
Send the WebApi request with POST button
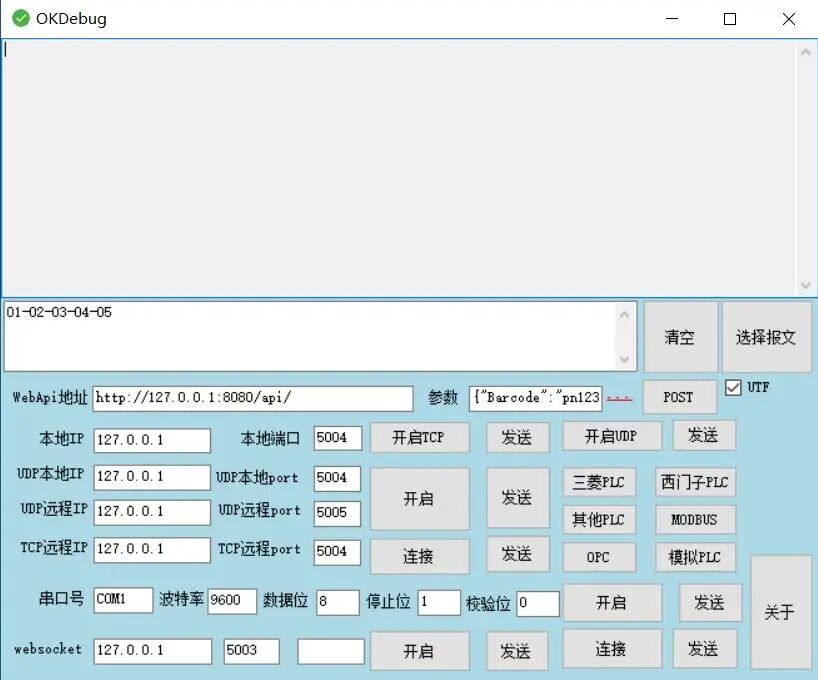click(x=679, y=397)
